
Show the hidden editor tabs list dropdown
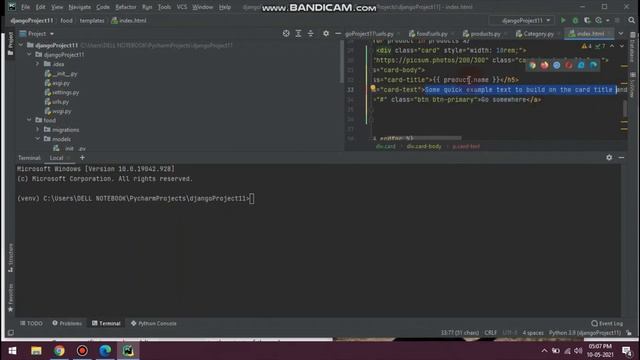[x=621, y=33]
